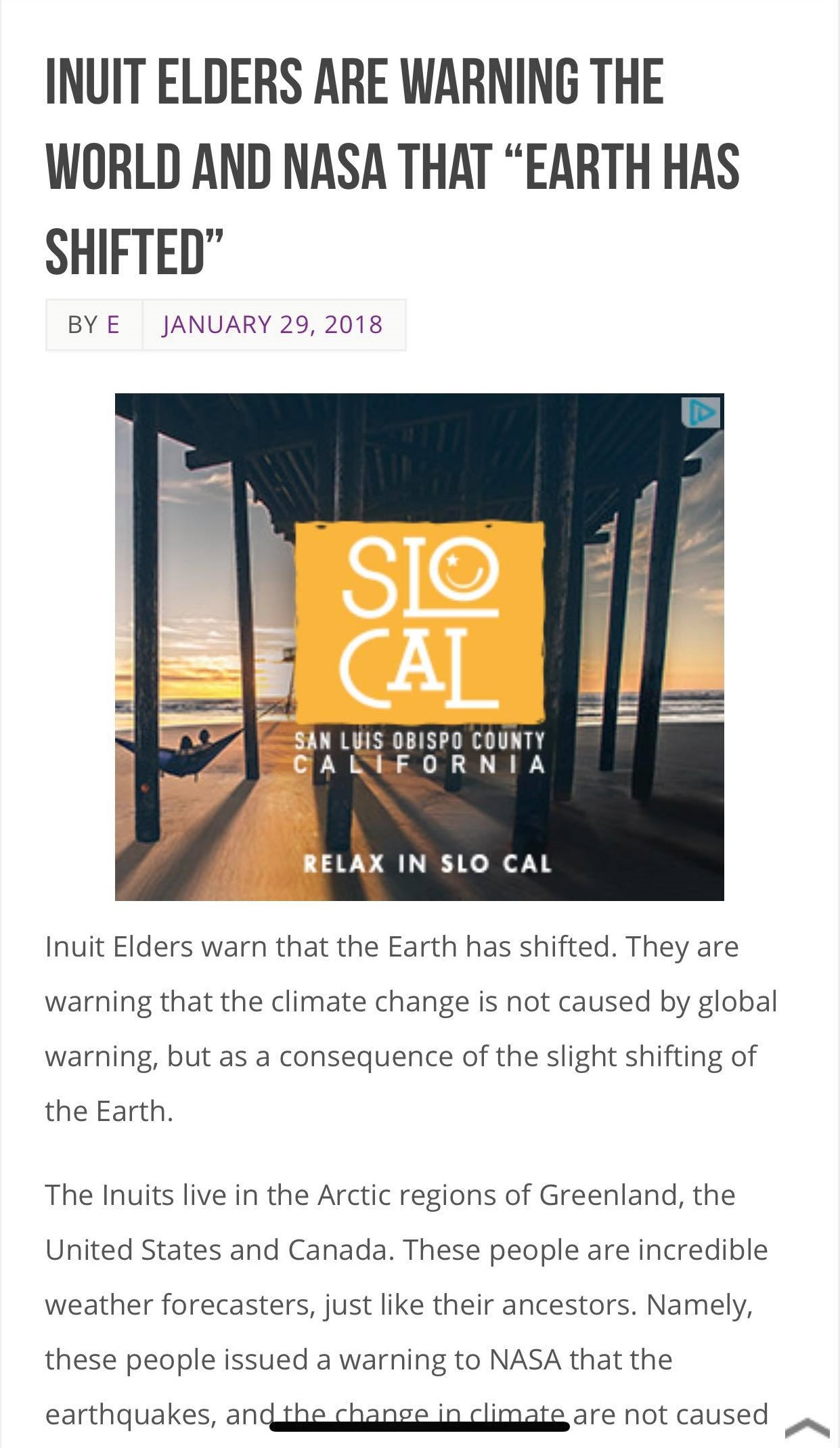Open author E's posts link
Image resolution: width=840 pixels, height=1448 pixels.
pyautogui.click(x=113, y=325)
